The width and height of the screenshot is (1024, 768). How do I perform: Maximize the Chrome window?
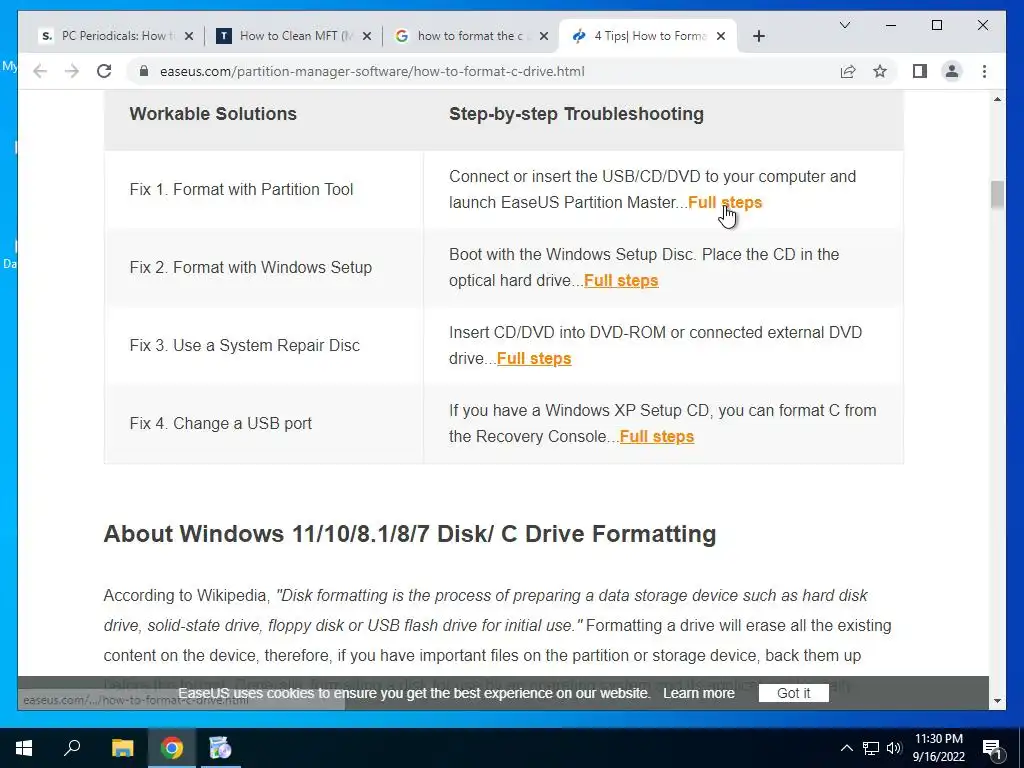[936, 25]
